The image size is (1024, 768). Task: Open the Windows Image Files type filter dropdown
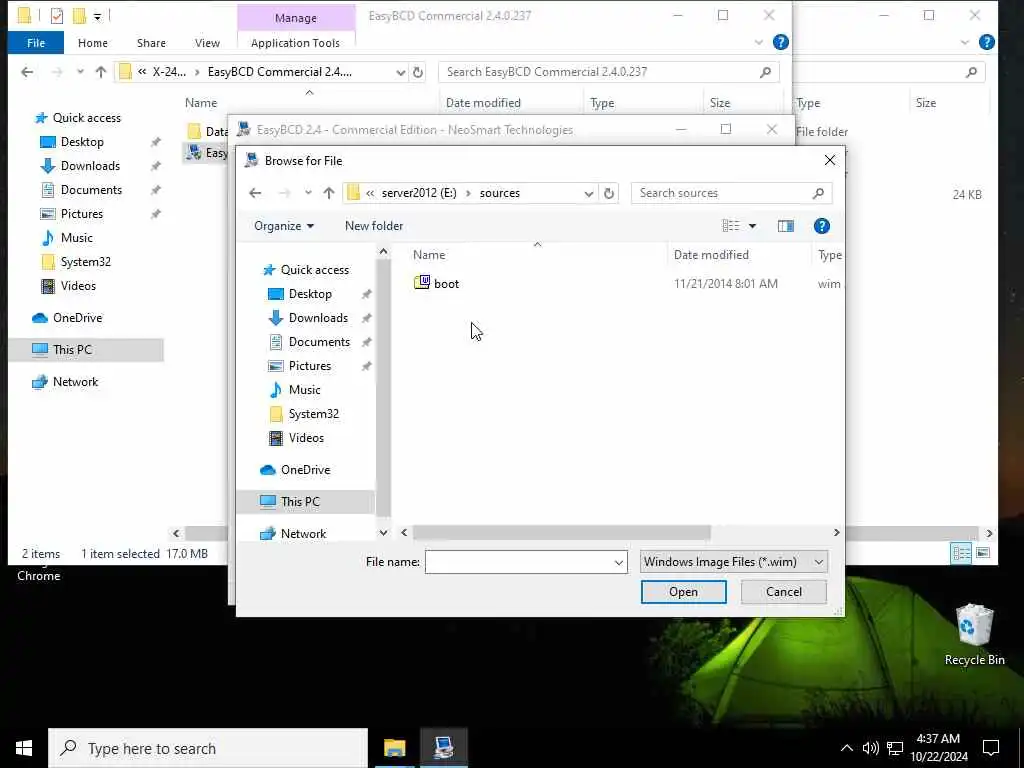coord(734,562)
